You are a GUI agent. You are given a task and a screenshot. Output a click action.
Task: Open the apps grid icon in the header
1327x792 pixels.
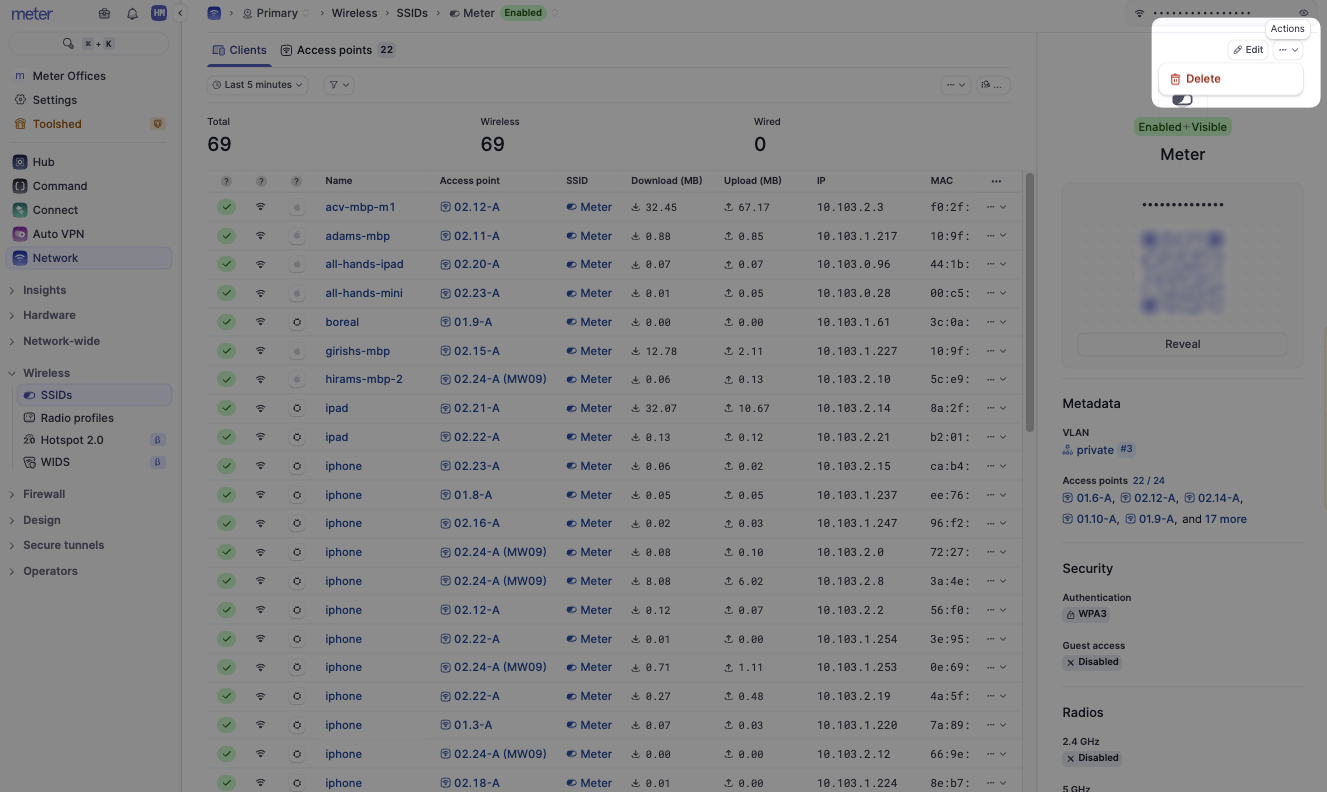pos(104,12)
